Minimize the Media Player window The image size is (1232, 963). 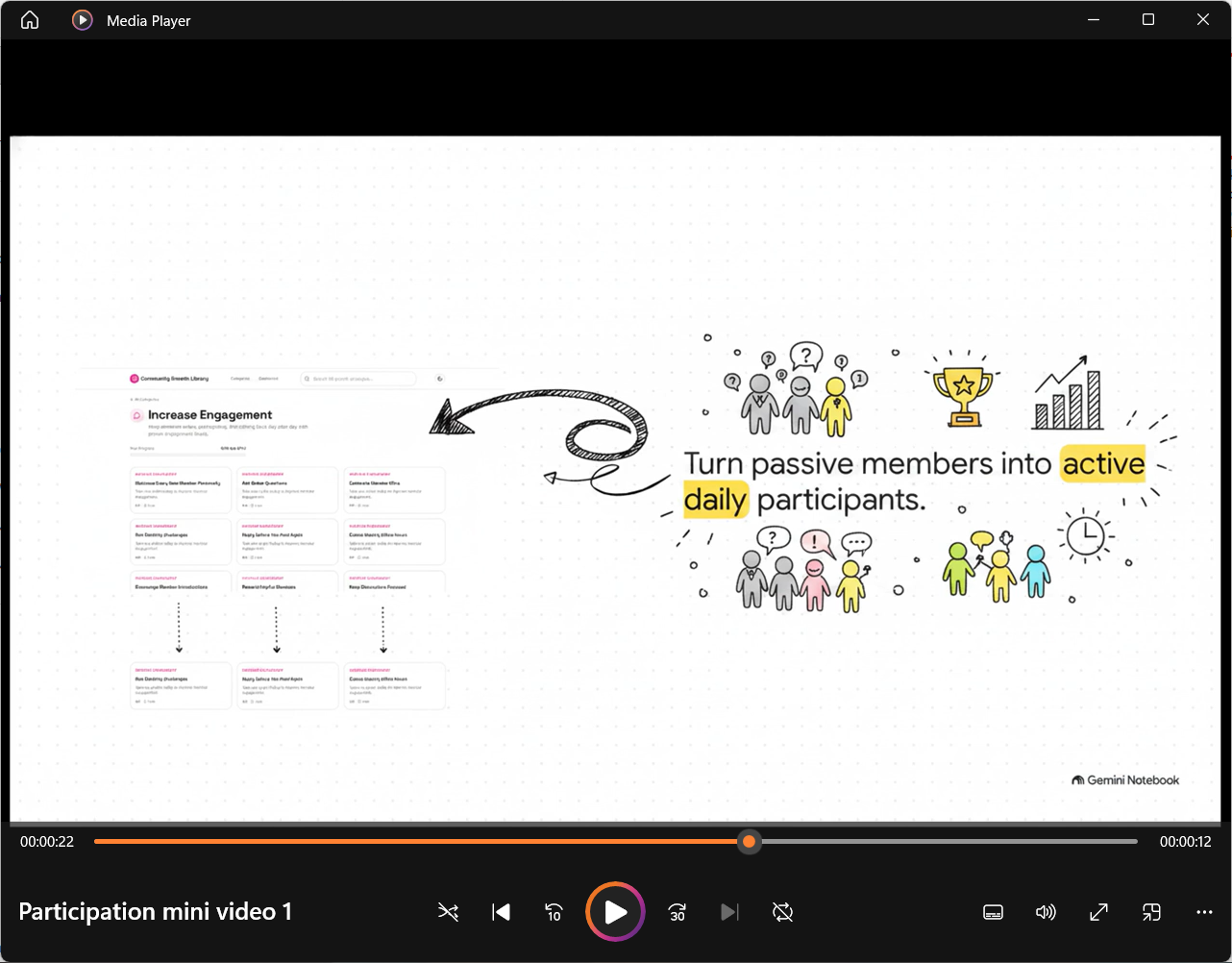point(1094,20)
